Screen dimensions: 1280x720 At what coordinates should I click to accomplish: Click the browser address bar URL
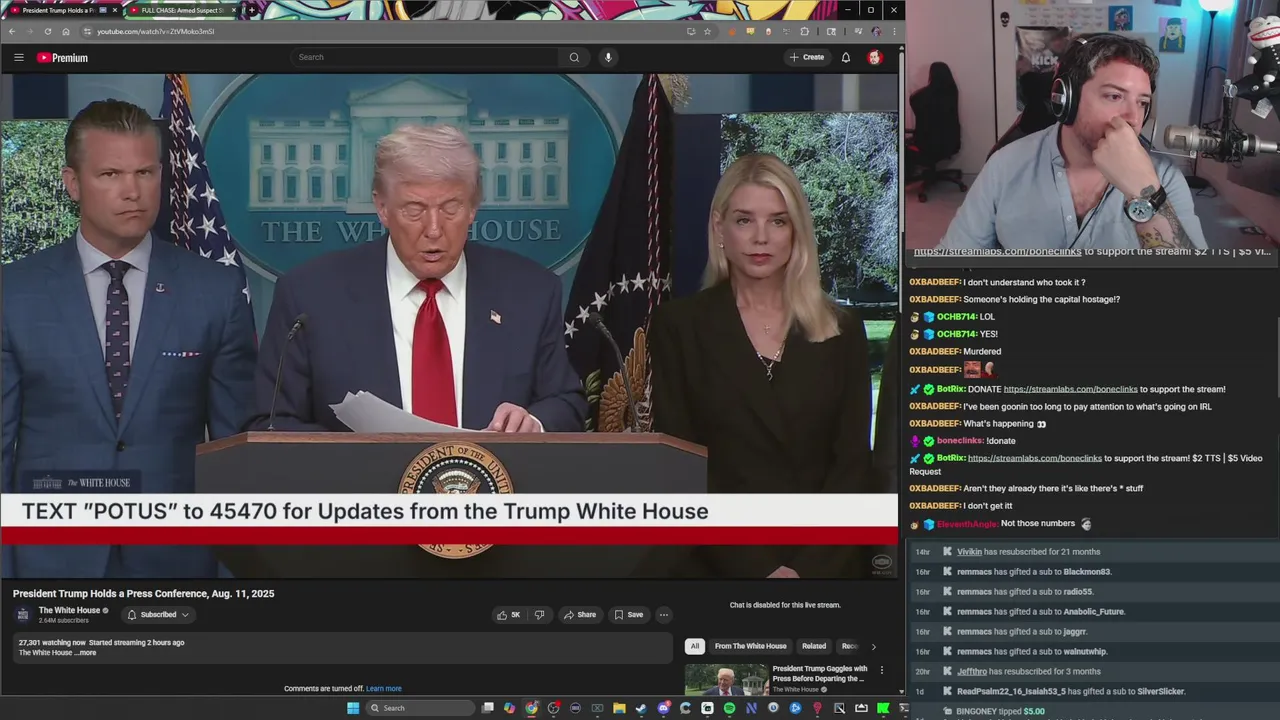[x=155, y=31]
